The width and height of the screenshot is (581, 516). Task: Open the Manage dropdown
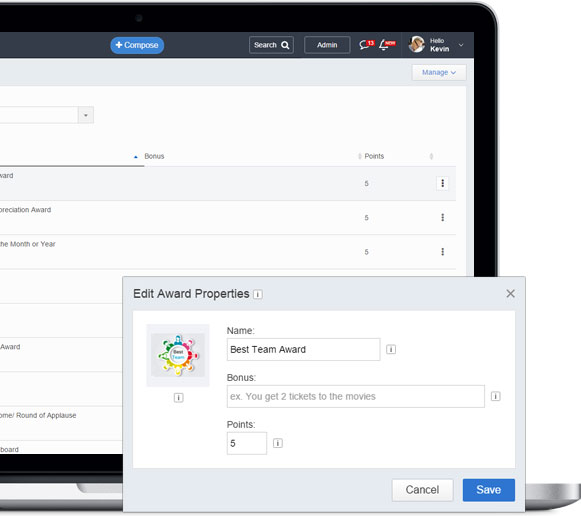[x=439, y=73]
